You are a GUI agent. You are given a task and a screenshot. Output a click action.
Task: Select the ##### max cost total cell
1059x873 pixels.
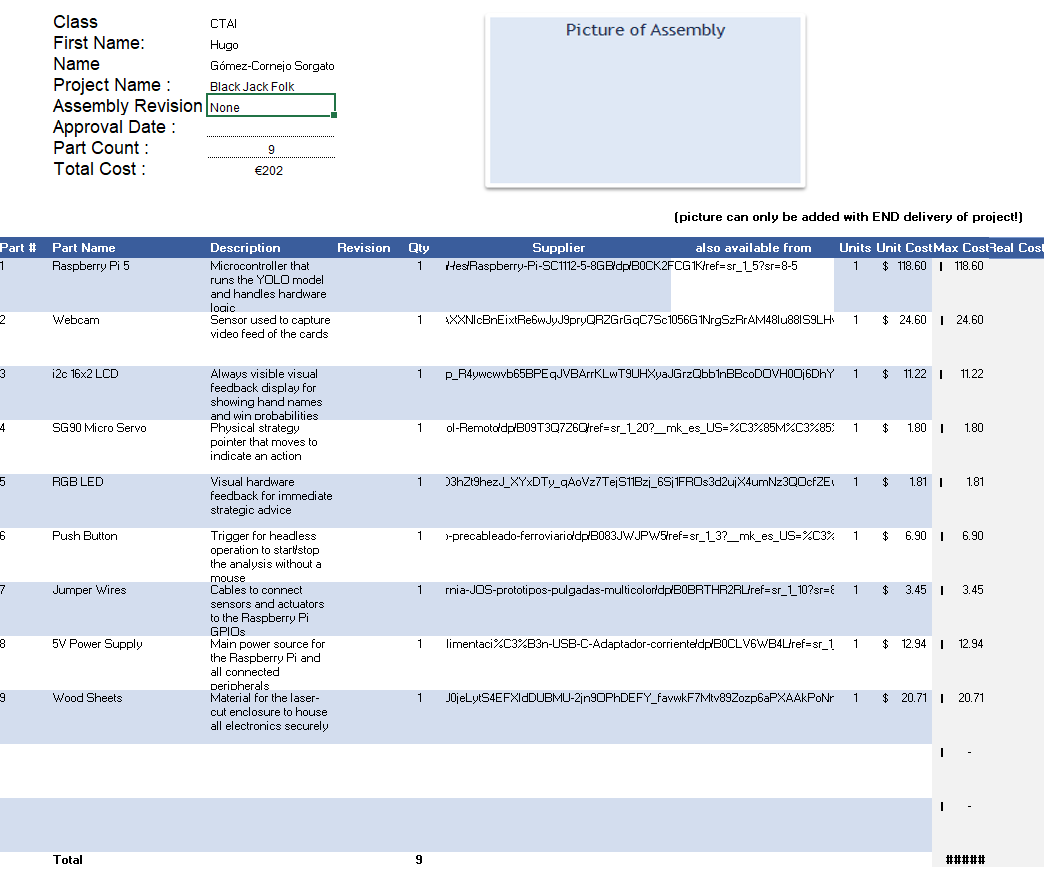pyautogui.click(x=965, y=859)
